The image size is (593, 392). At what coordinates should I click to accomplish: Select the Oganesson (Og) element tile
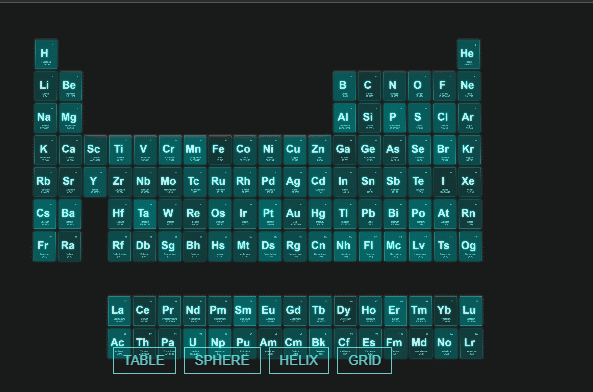point(470,246)
